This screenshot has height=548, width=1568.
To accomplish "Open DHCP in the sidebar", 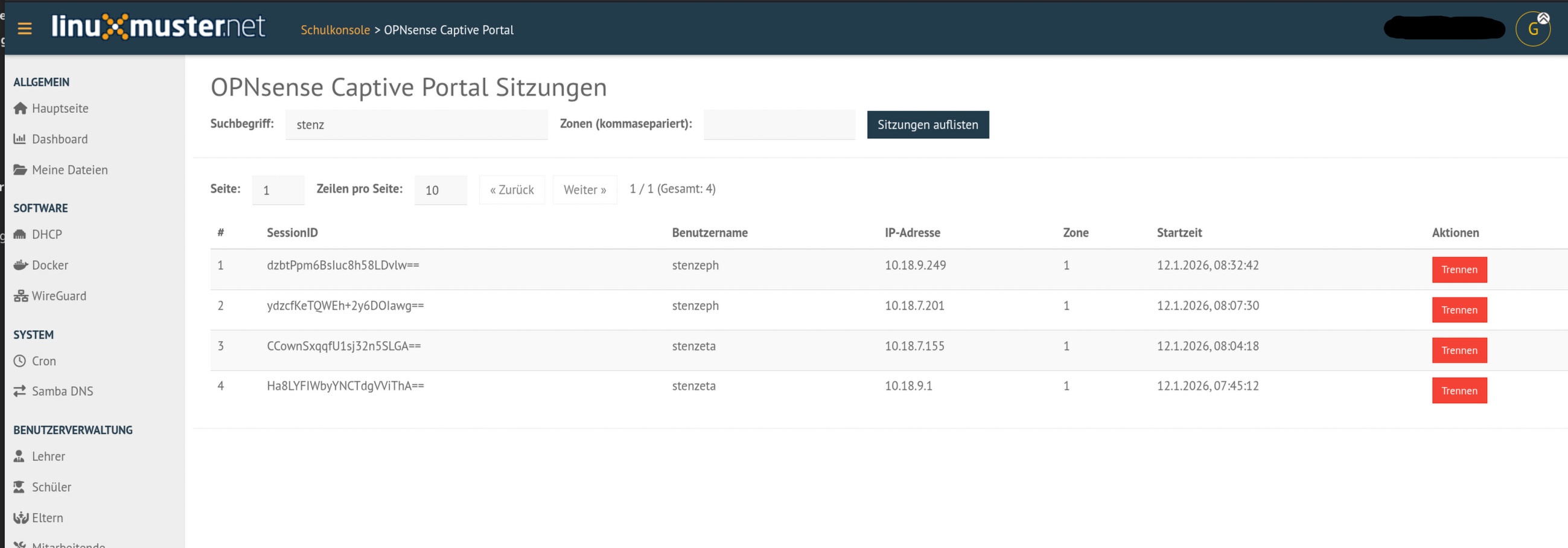I will click(47, 234).
